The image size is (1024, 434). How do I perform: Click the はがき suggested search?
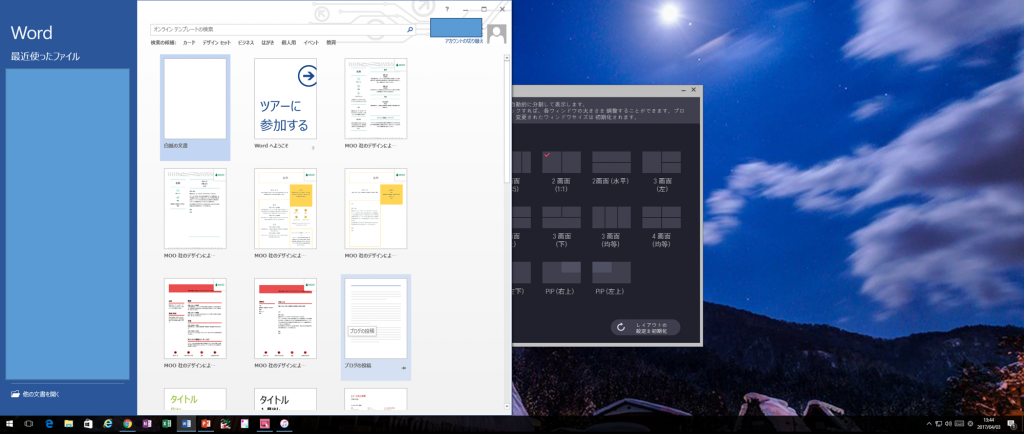268,42
